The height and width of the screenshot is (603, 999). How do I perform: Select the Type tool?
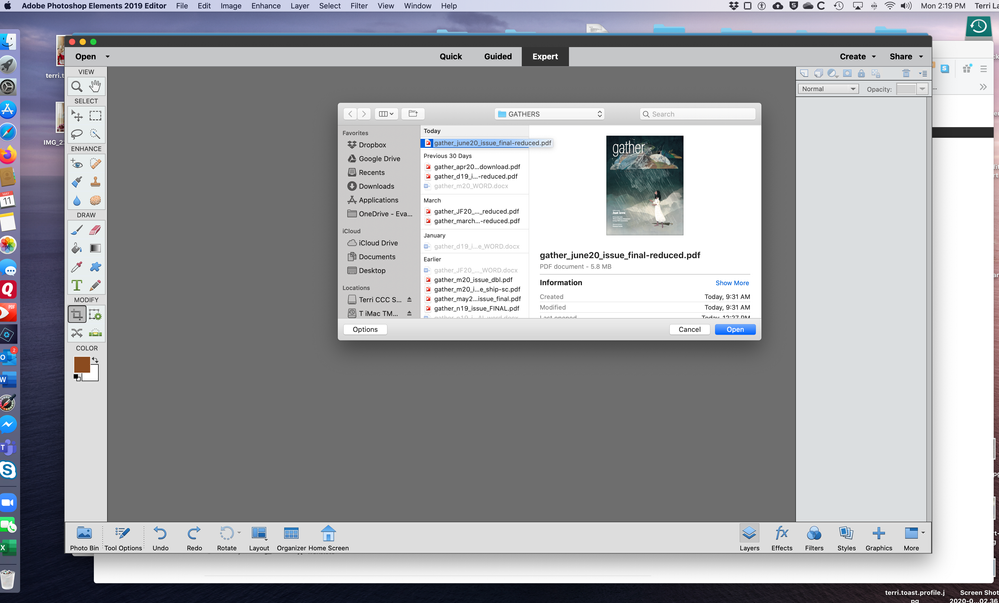click(76, 285)
